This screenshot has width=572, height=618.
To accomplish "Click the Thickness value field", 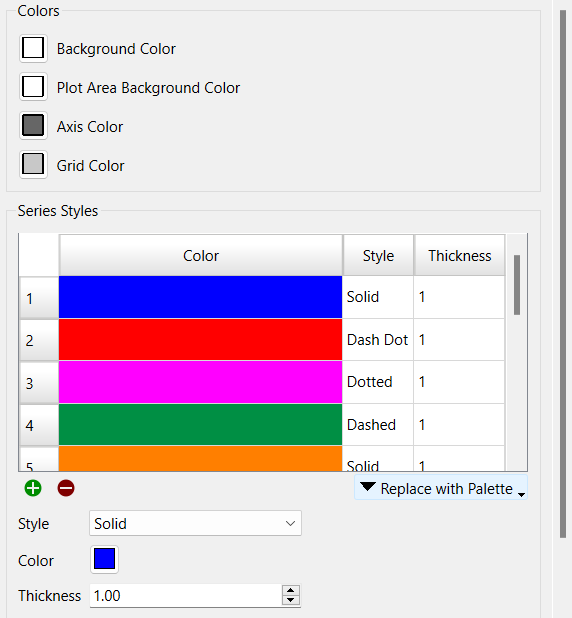I will 186,596.
